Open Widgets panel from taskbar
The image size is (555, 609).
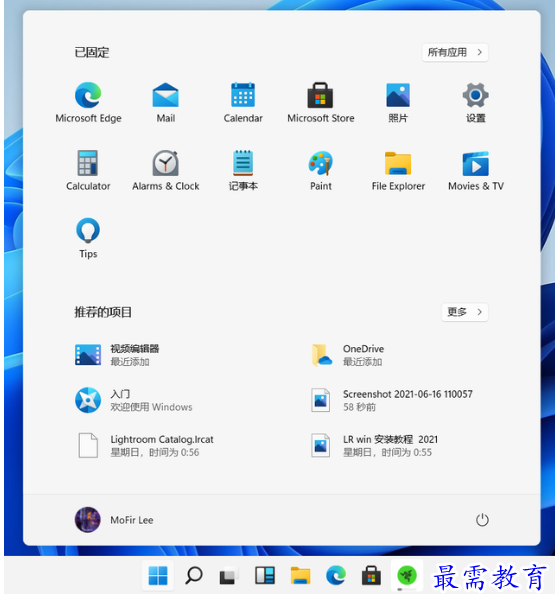(265, 575)
